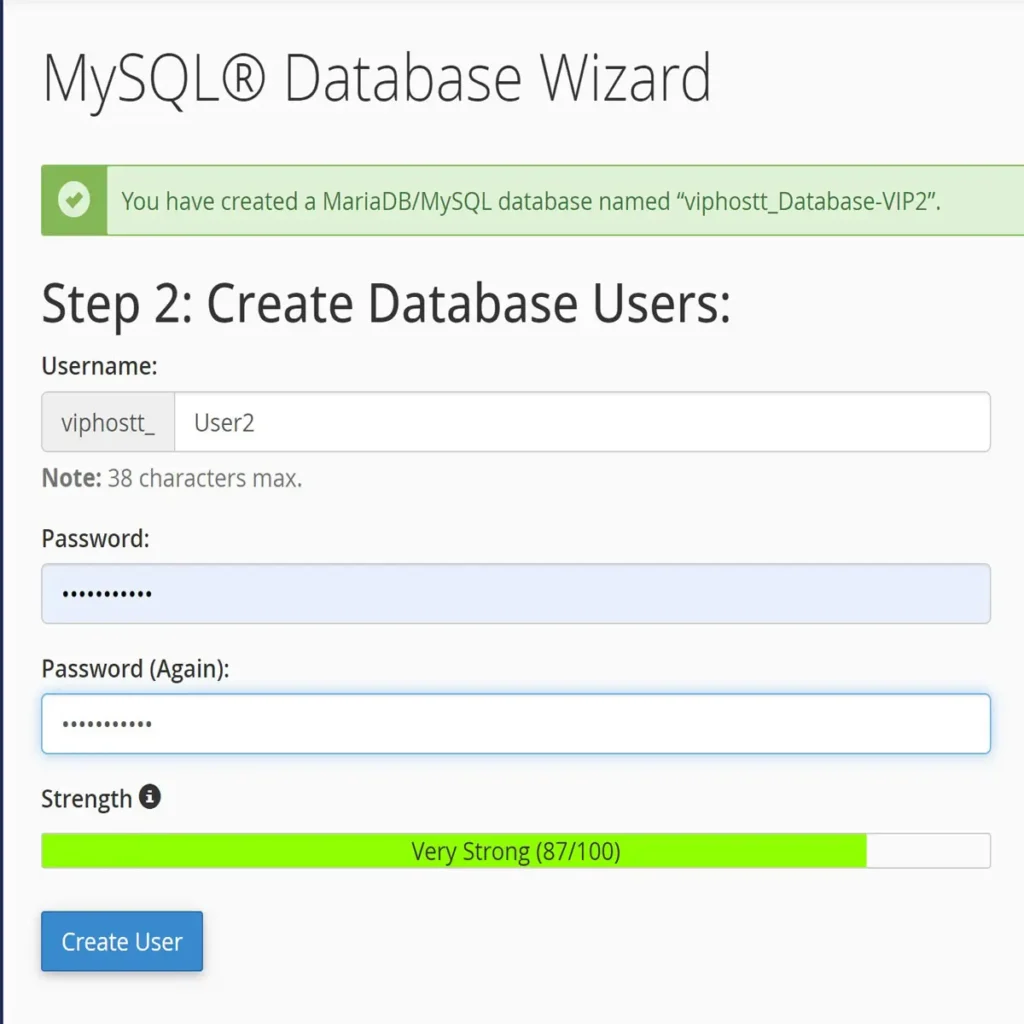Image resolution: width=1024 pixels, height=1024 pixels.
Task: Click the green success checkmark icon
Action: coord(74,199)
